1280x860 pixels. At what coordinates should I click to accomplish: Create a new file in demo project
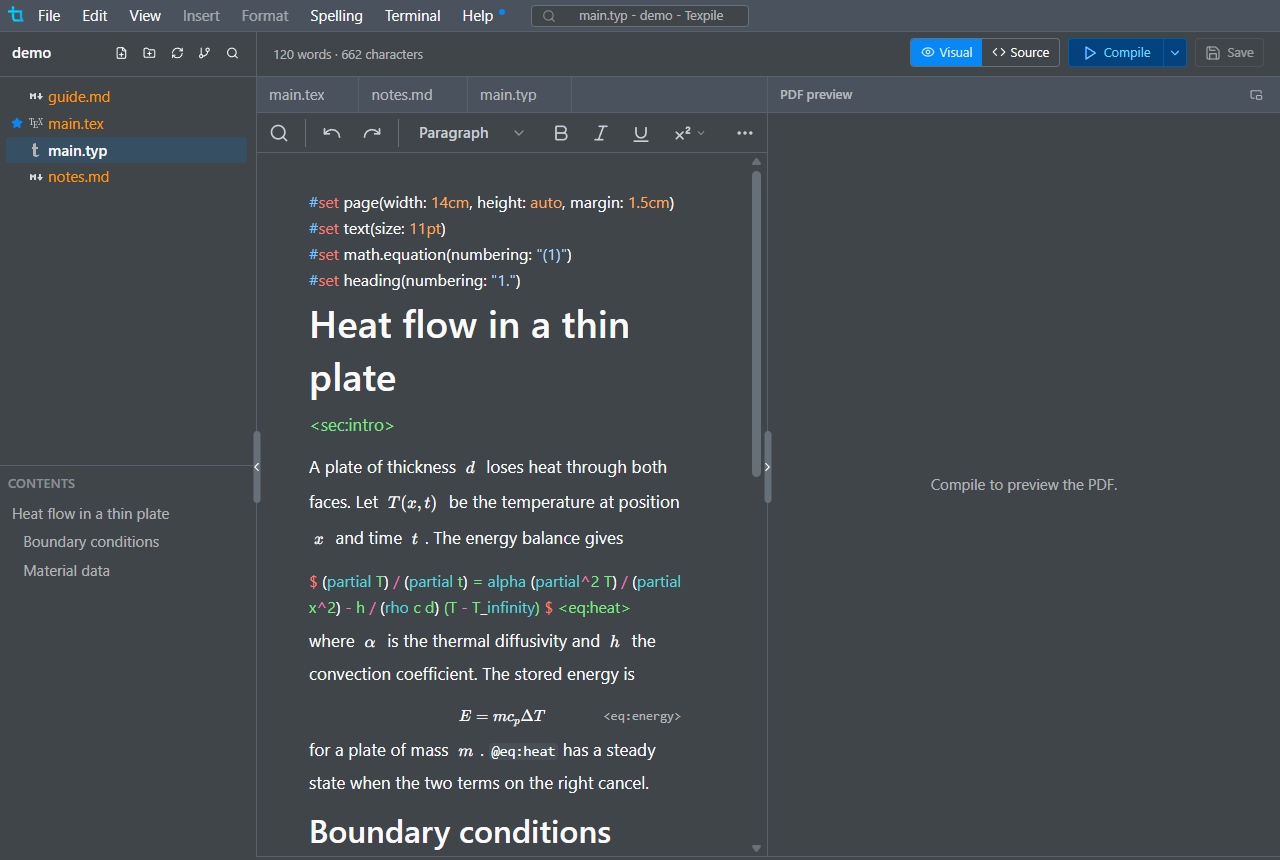121,53
